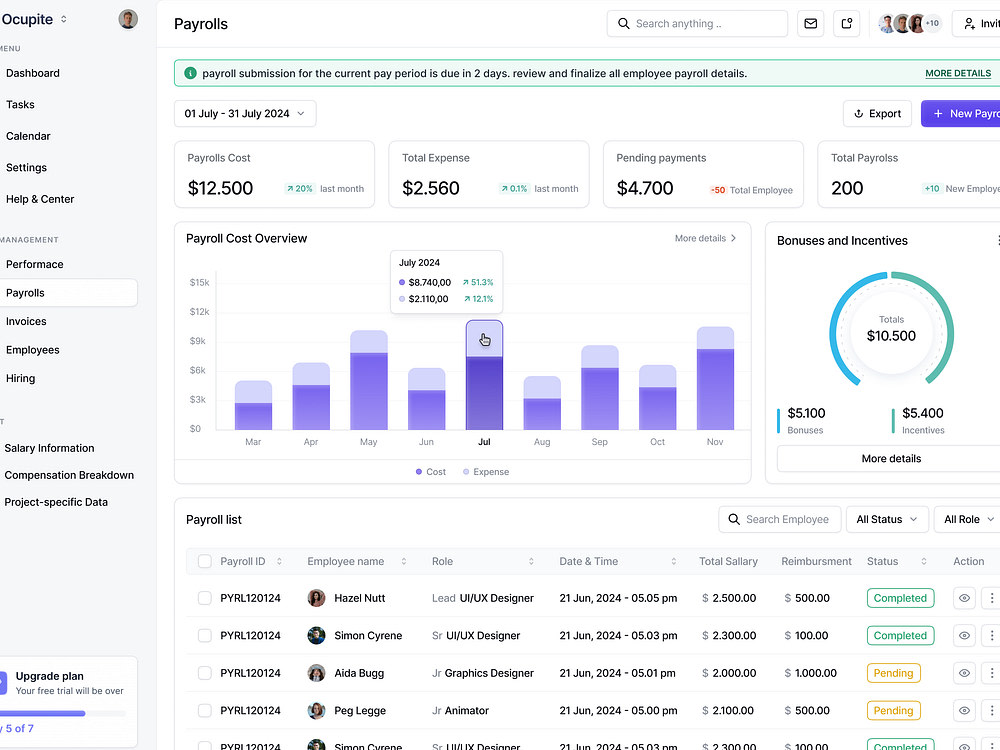This screenshot has width=1000, height=750.
Task: Sort by the Employee name column arrows
Action: point(404,561)
